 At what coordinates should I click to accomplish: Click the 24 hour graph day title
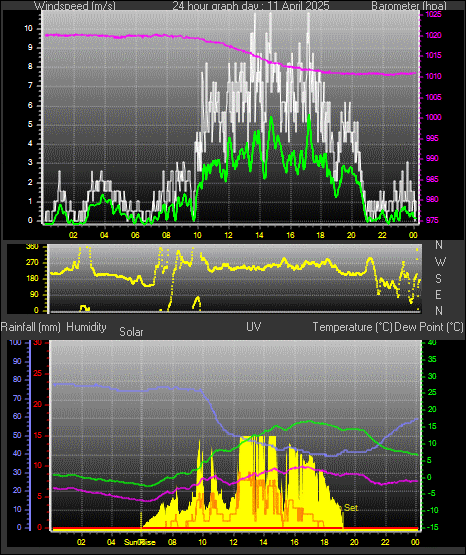point(251,6)
